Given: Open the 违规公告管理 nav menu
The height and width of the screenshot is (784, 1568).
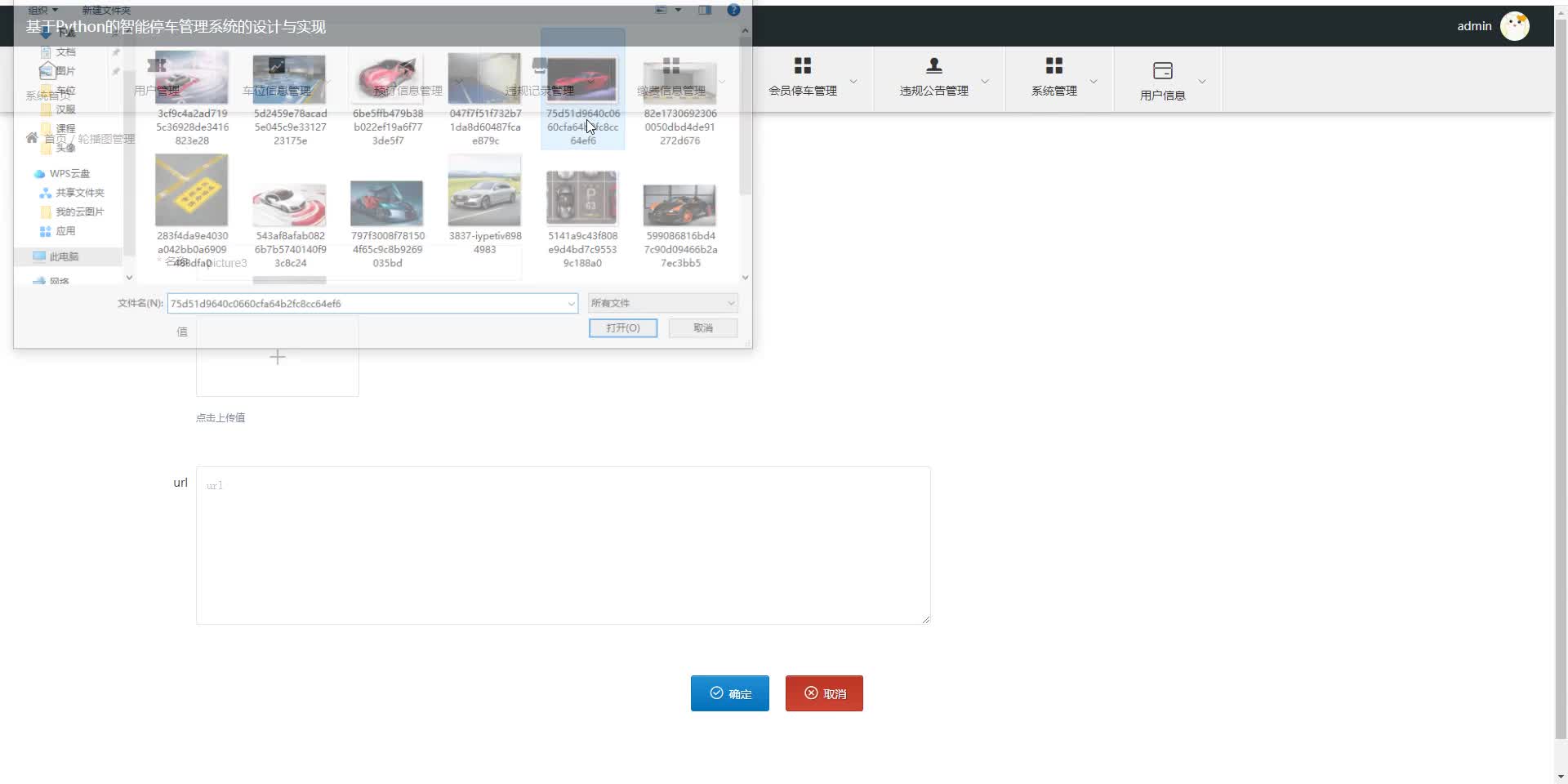Looking at the screenshot, I should tap(934, 91).
